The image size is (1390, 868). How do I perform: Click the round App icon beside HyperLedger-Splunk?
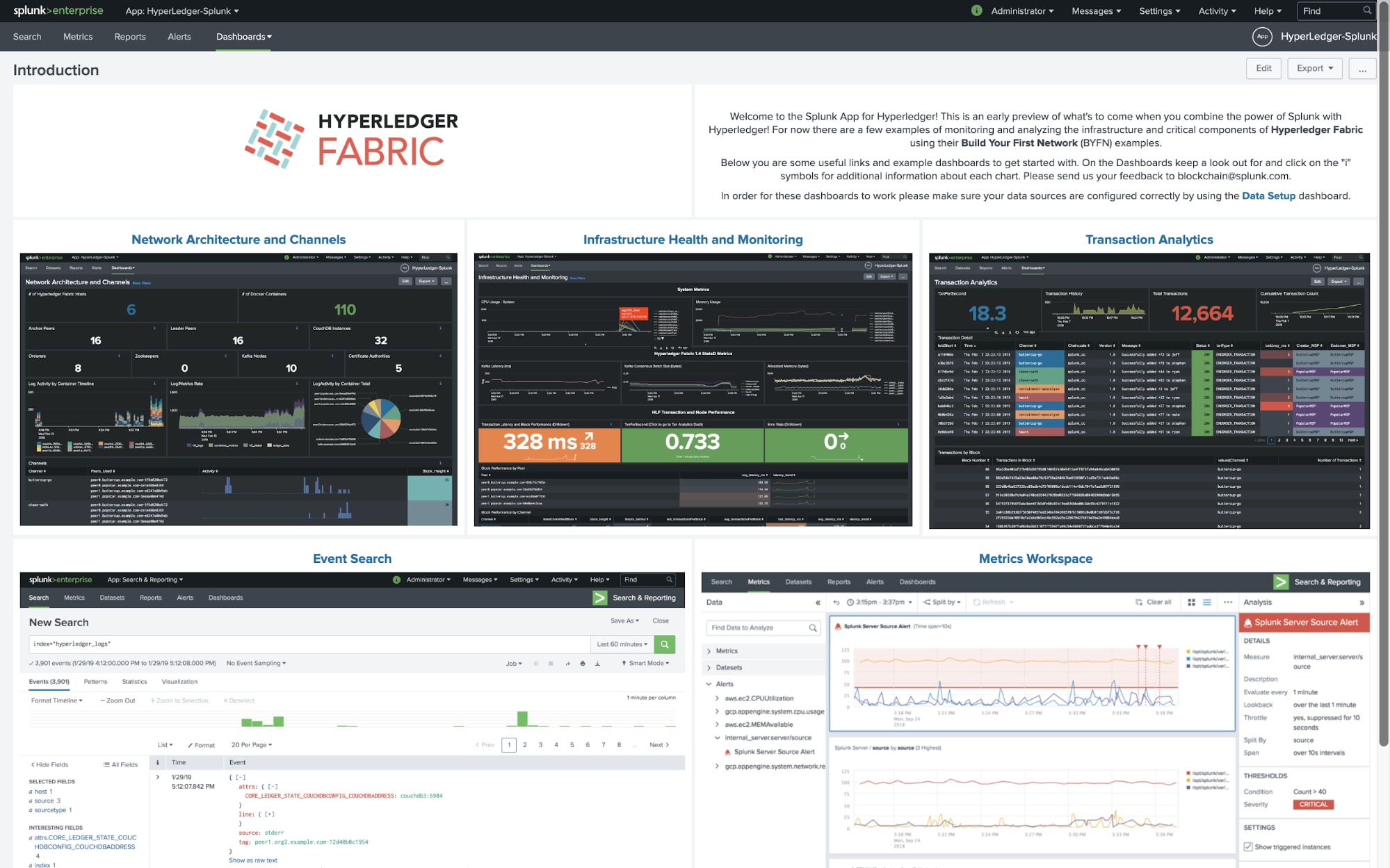click(x=1262, y=36)
